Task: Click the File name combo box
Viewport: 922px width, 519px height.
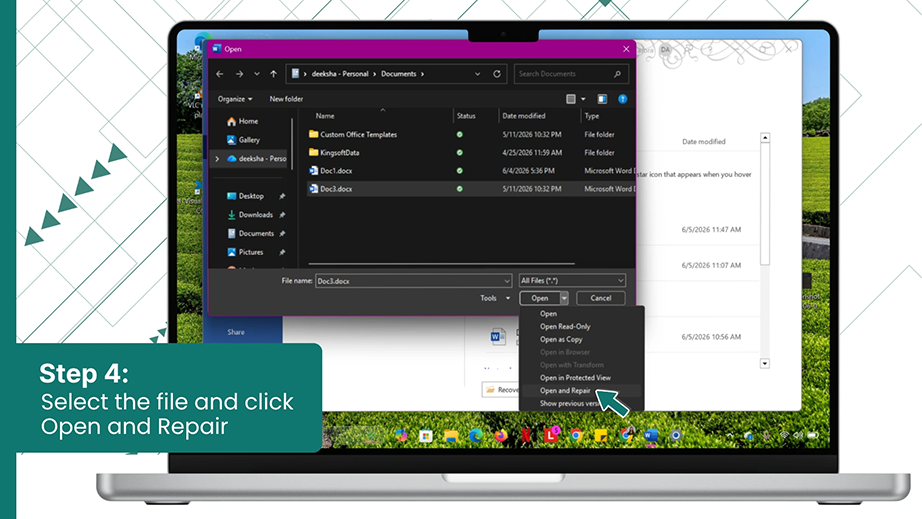Action: pyautogui.click(x=413, y=281)
